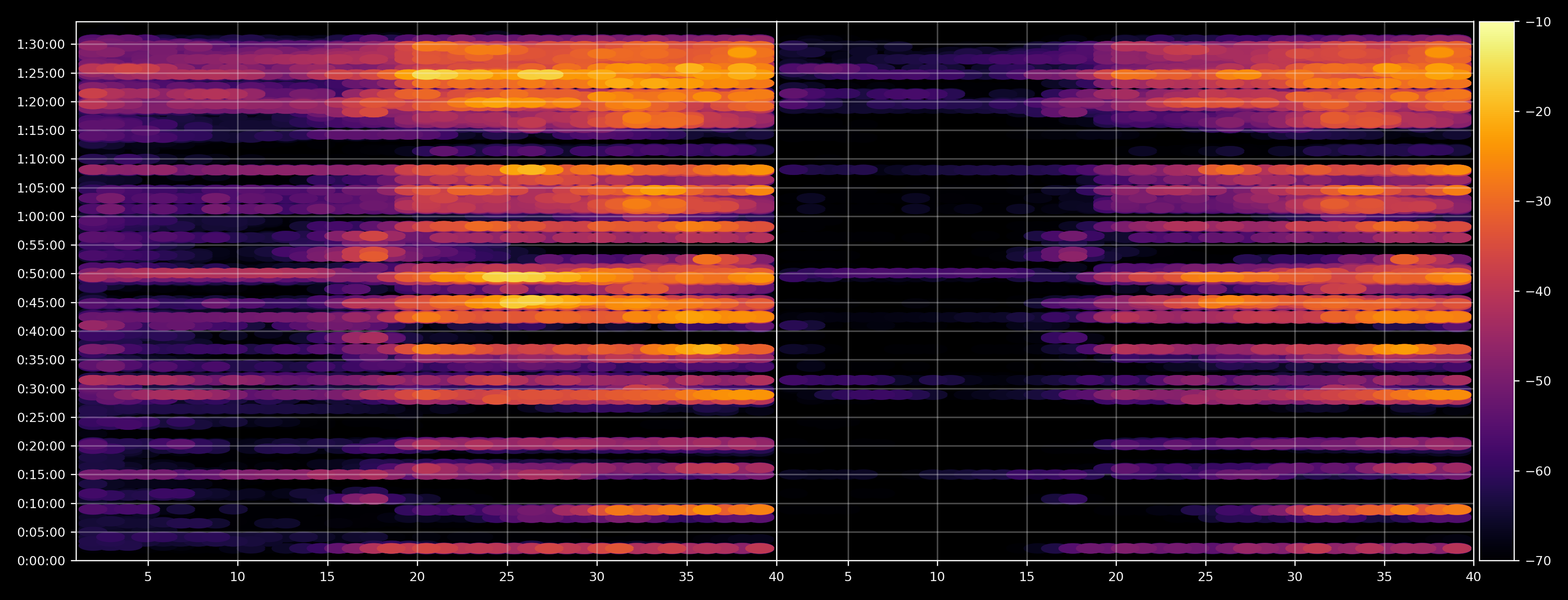Click the 0:00:00 y-axis origin label

pyautogui.click(x=41, y=561)
